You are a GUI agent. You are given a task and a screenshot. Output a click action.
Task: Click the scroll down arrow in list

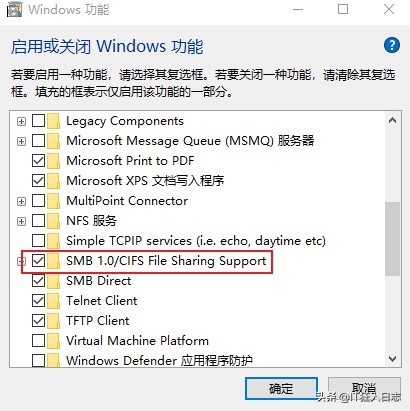[392, 359]
